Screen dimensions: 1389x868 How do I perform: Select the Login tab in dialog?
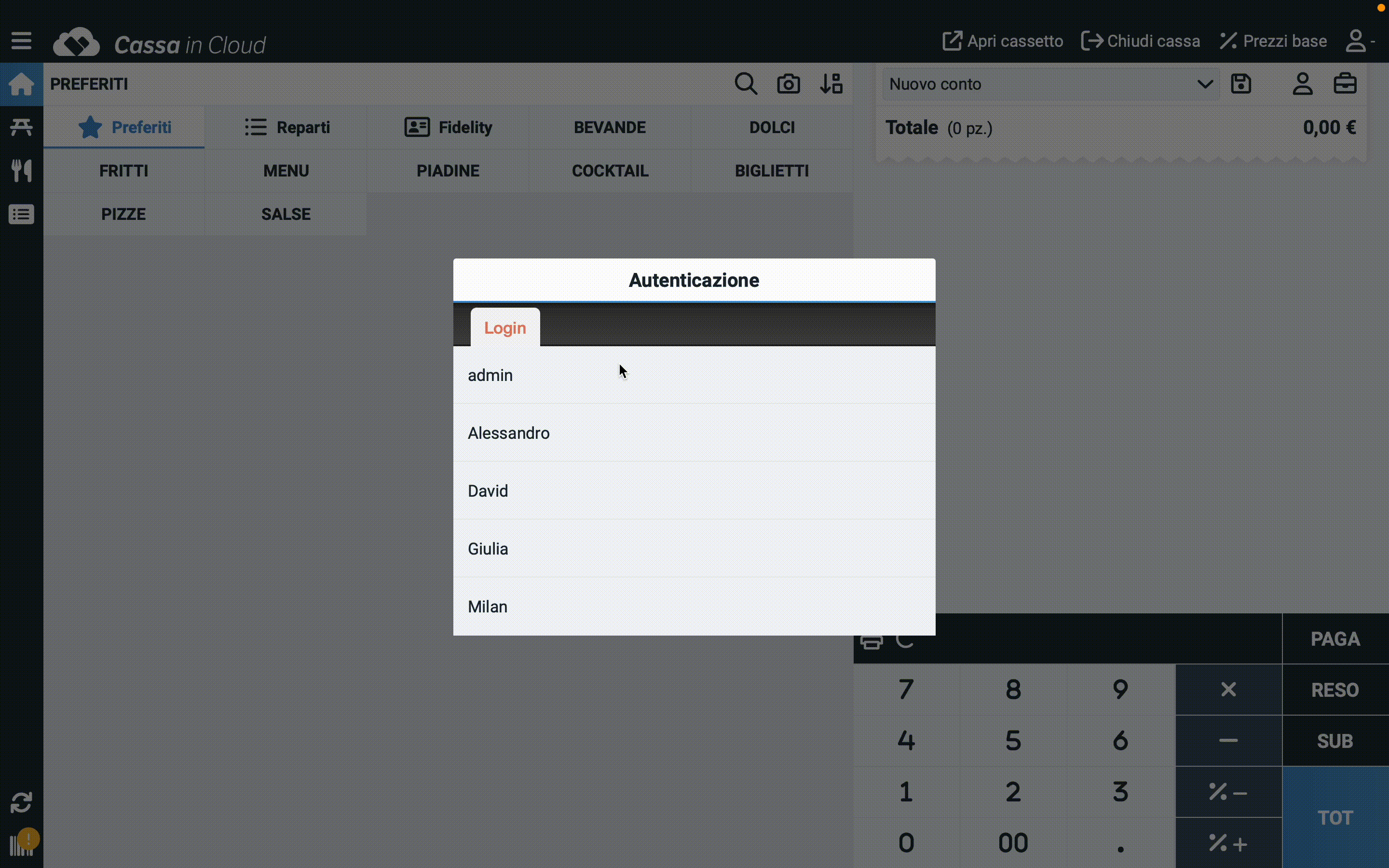(x=505, y=328)
